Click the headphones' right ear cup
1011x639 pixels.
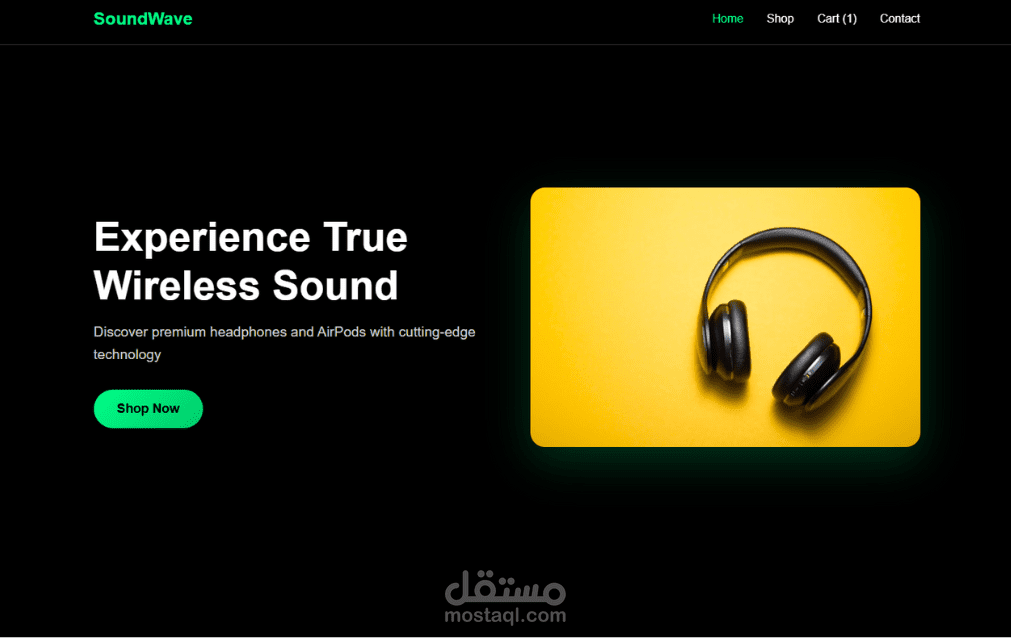(x=805, y=371)
